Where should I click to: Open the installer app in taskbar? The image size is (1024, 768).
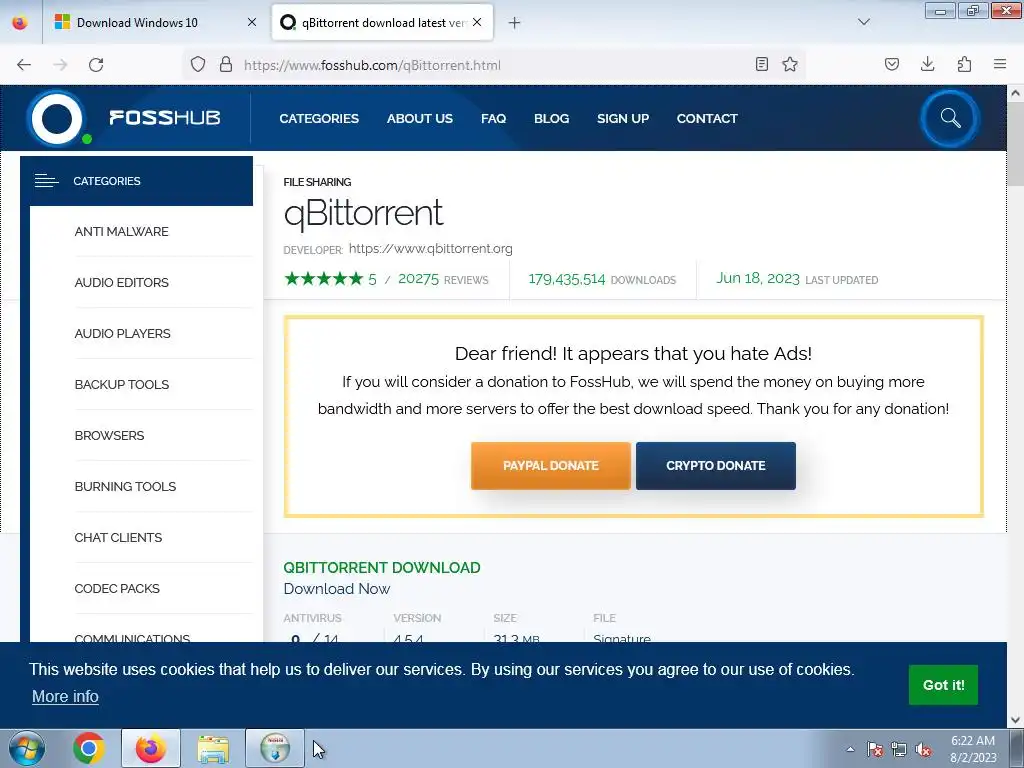click(275, 748)
